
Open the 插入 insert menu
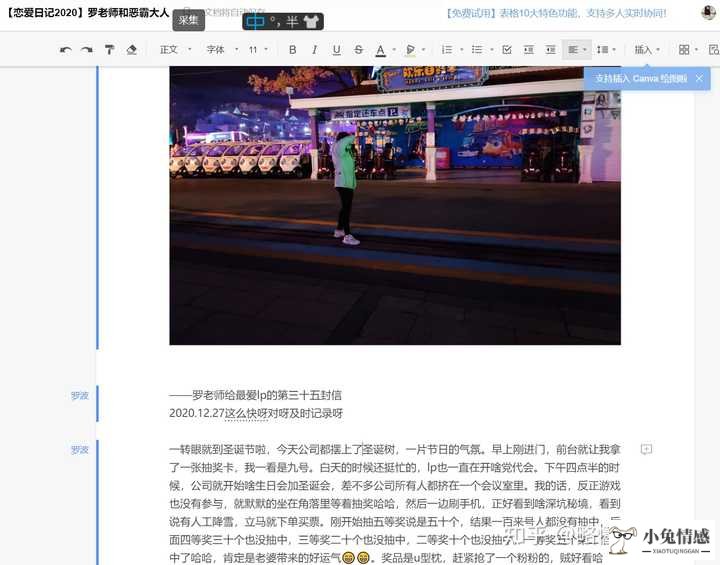pyautogui.click(x=647, y=50)
